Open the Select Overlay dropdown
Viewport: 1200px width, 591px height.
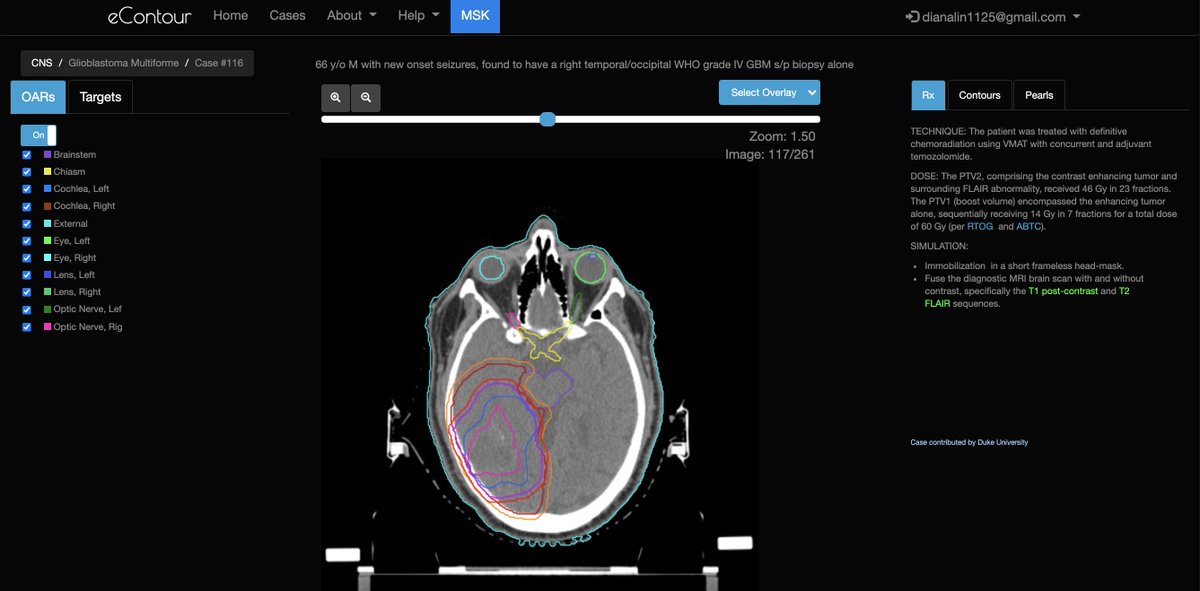pyautogui.click(x=769, y=92)
